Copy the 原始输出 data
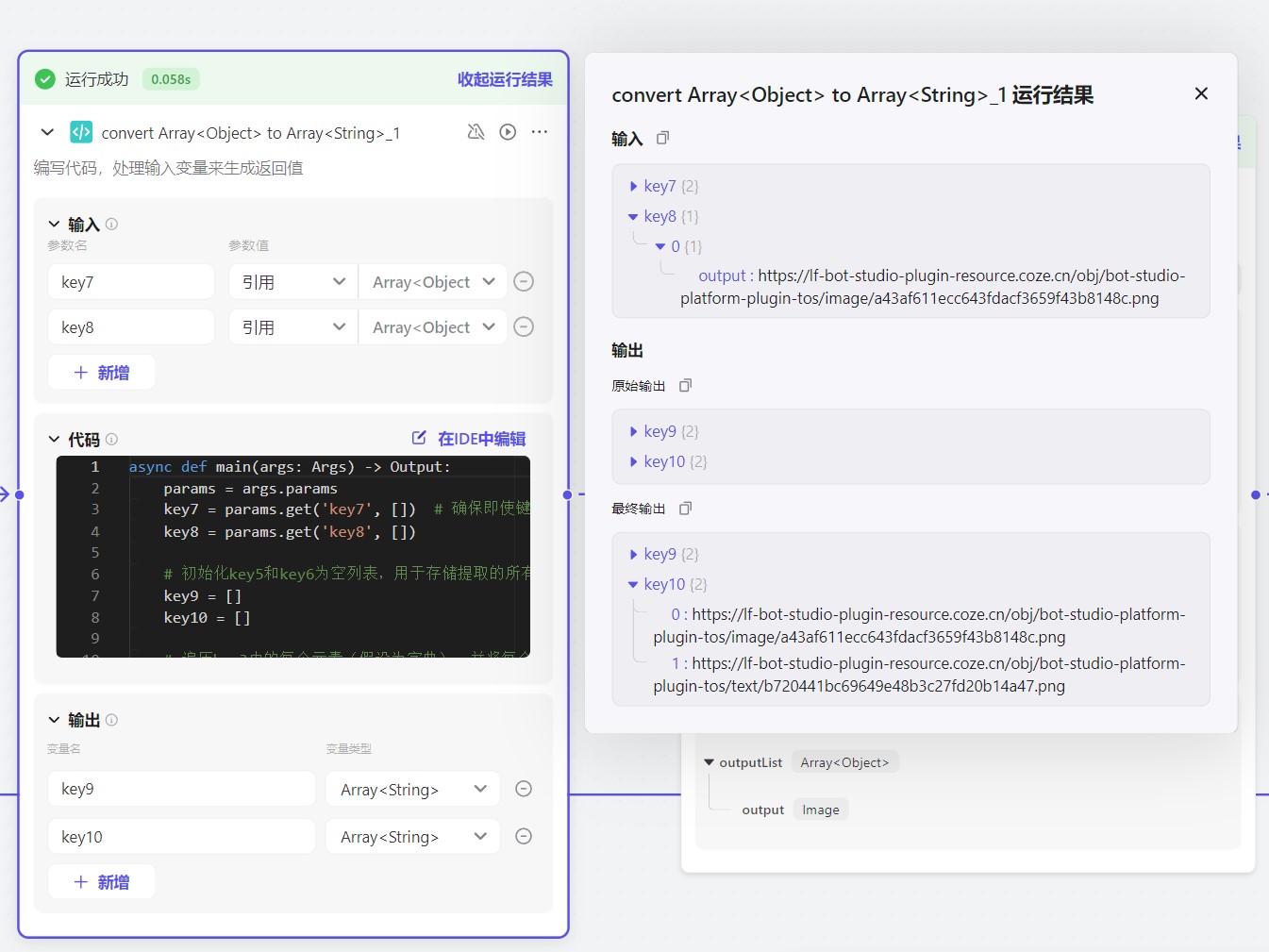 tap(685, 385)
